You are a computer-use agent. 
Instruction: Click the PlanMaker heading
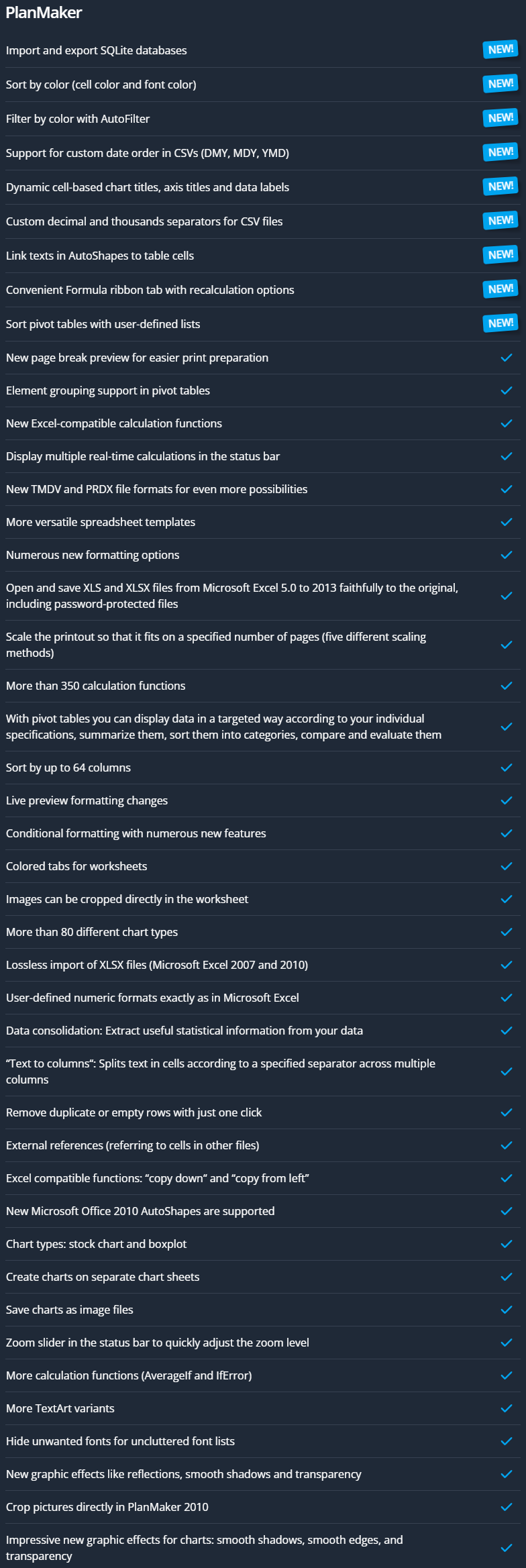(x=44, y=13)
